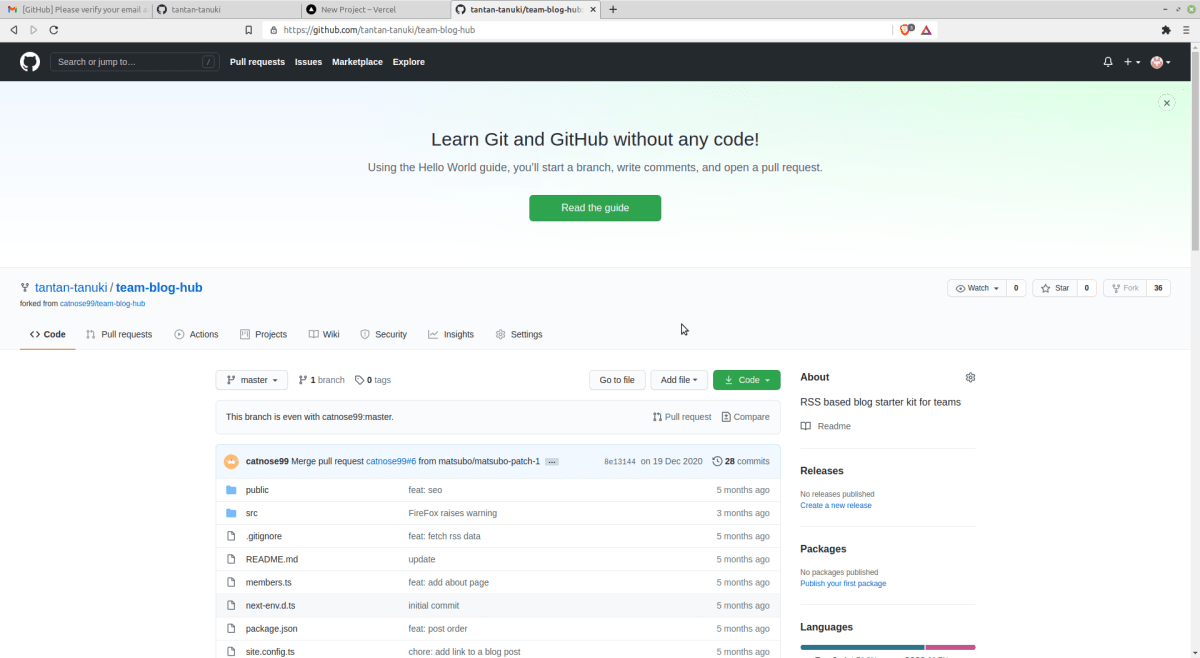Open the Insights tab

coord(451,334)
